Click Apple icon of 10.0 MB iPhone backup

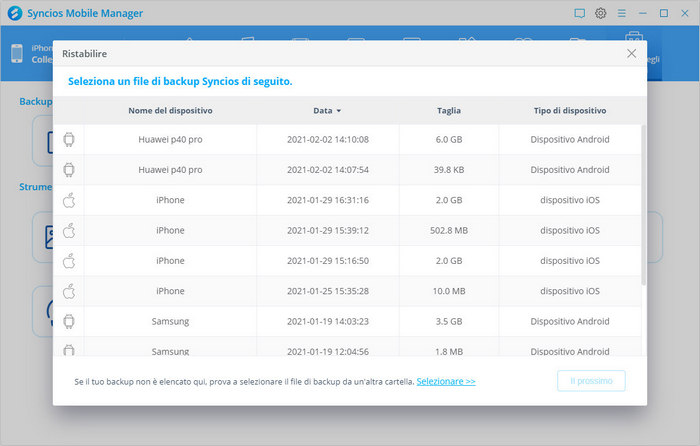click(69, 291)
